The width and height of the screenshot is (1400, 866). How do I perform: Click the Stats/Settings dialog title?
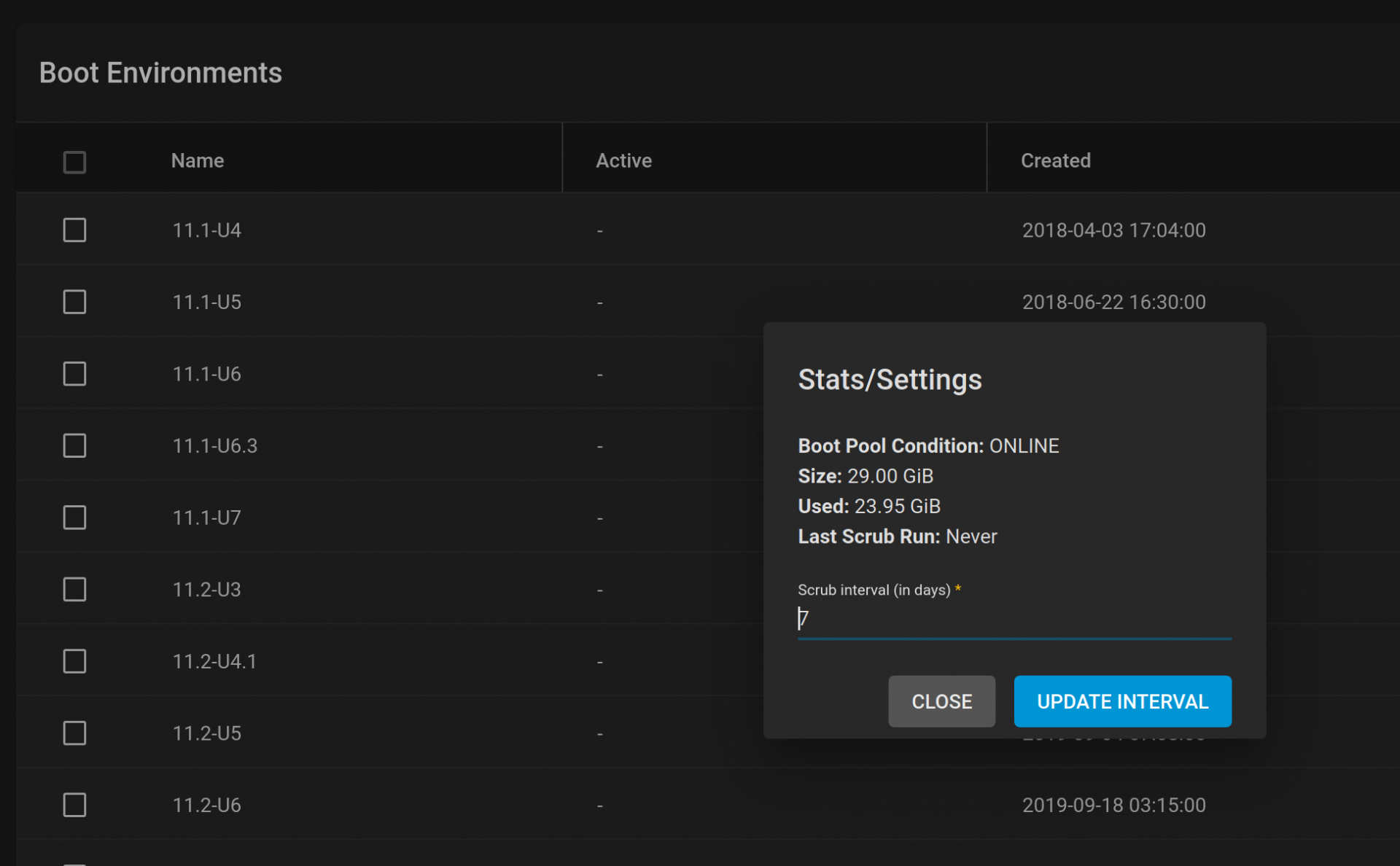pos(890,380)
